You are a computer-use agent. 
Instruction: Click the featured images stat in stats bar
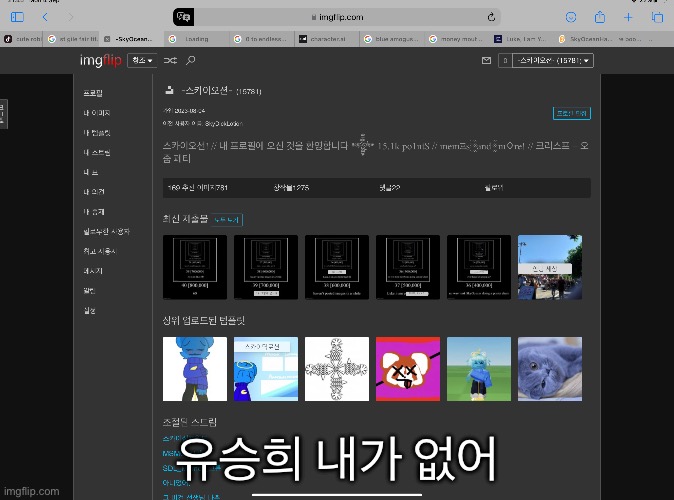198,187
